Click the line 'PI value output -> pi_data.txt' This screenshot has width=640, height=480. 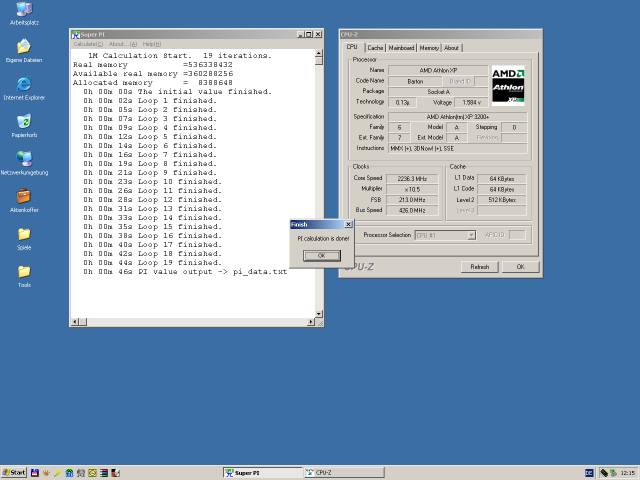point(185,272)
